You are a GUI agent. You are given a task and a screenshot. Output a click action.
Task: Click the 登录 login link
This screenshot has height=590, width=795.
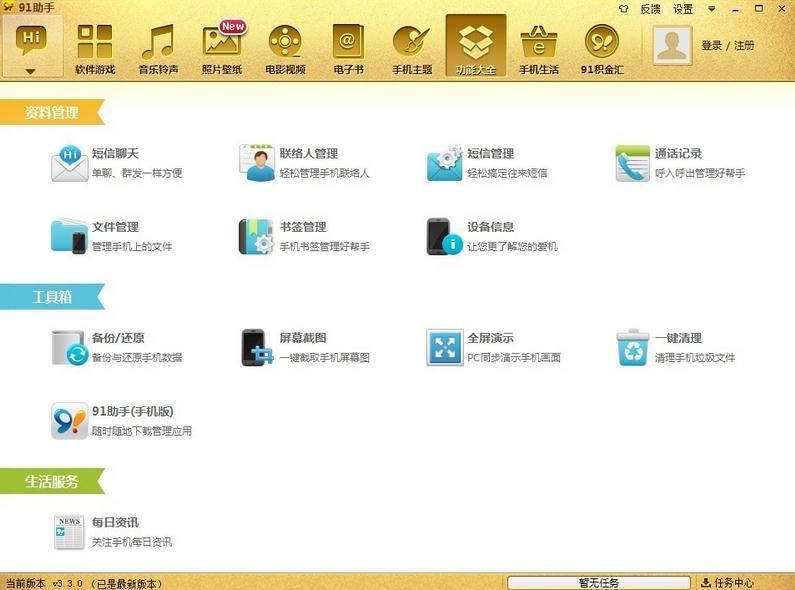click(x=711, y=46)
